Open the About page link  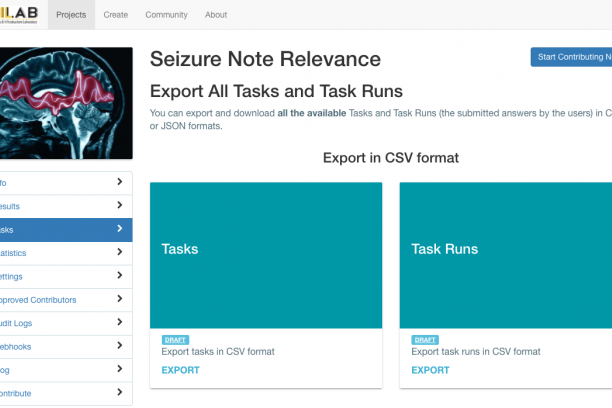point(216,15)
